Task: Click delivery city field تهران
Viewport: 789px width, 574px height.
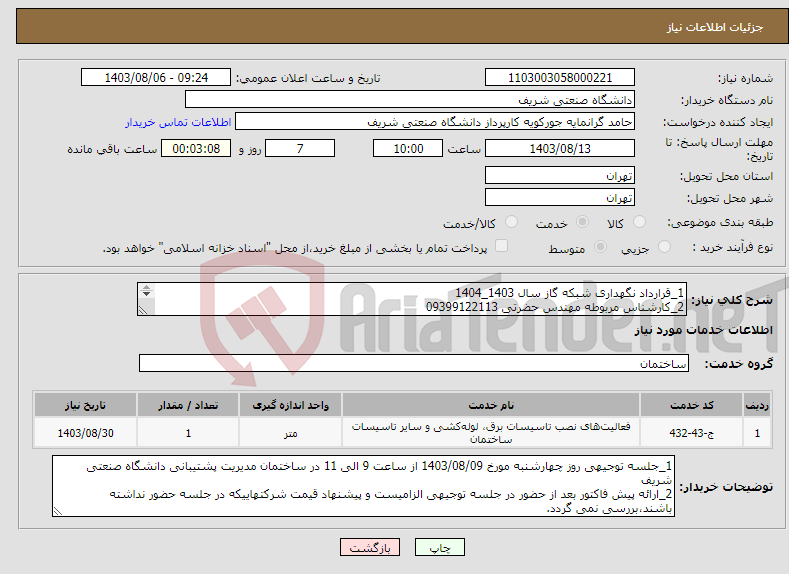Action: 560,197
